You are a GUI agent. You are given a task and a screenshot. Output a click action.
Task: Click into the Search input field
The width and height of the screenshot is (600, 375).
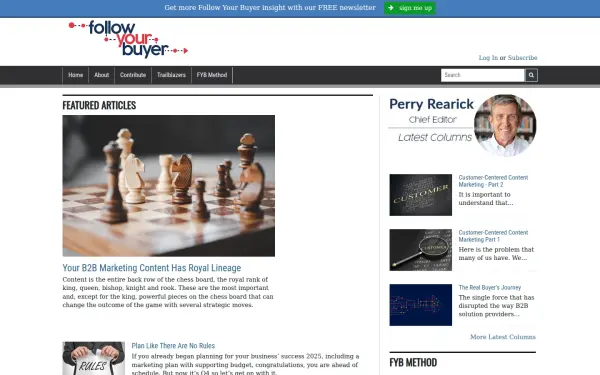point(483,75)
